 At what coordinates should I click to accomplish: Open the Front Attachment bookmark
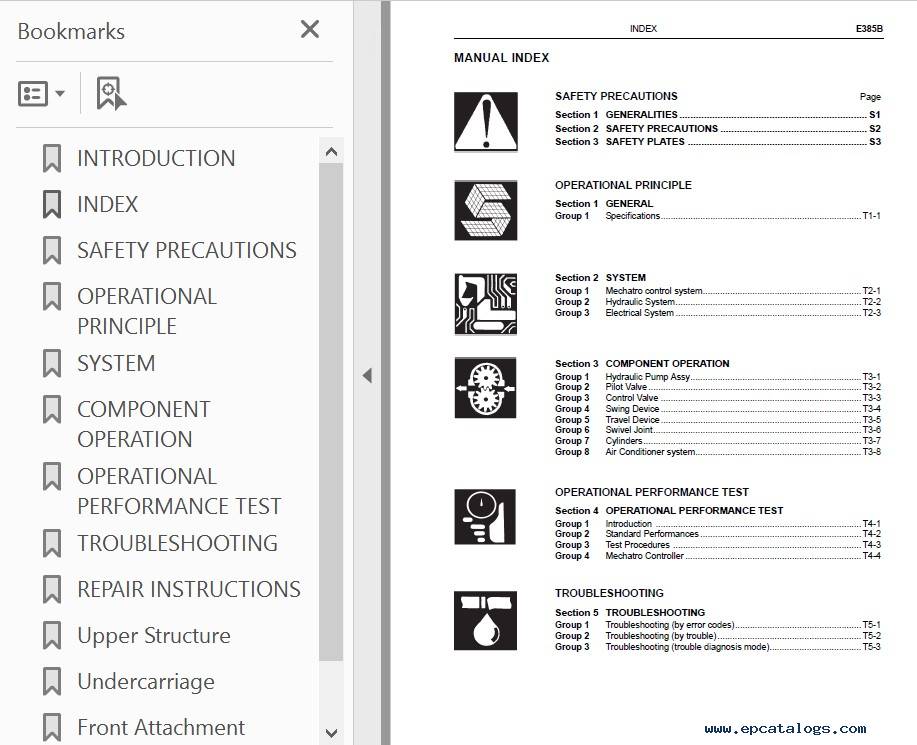161,727
